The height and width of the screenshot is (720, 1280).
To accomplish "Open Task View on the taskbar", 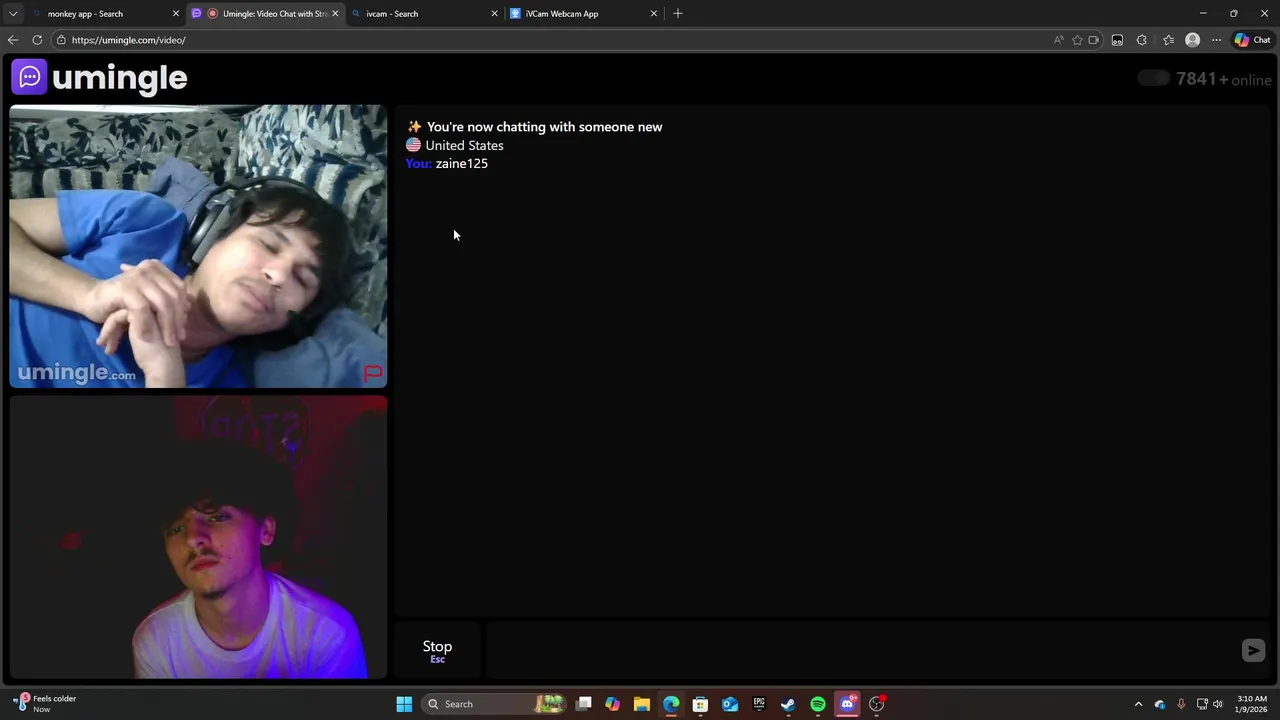I will tap(584, 704).
